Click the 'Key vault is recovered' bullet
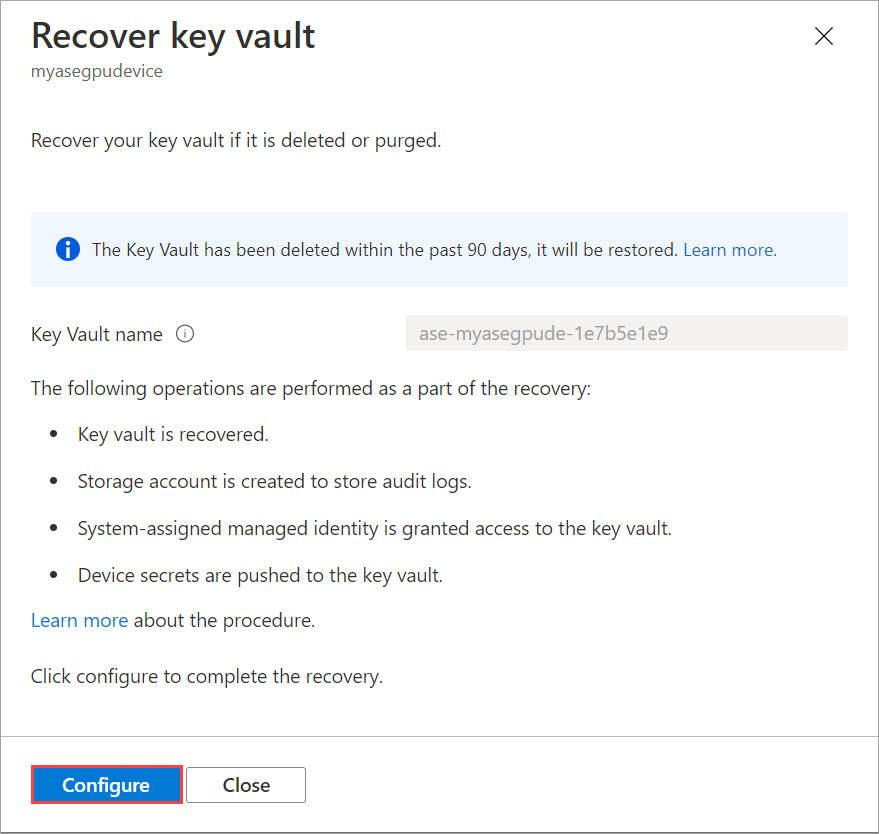879x834 pixels. point(173,434)
